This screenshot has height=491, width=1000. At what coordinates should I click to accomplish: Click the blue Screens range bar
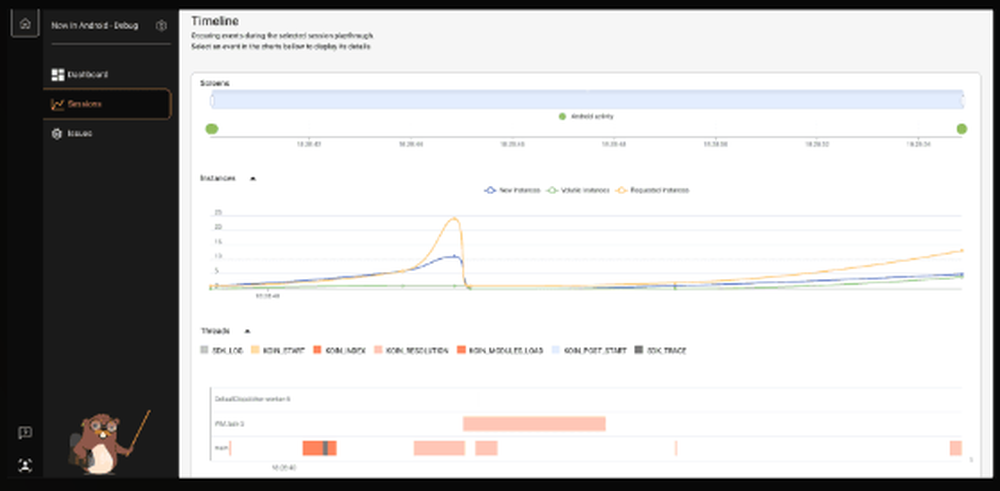(x=587, y=99)
